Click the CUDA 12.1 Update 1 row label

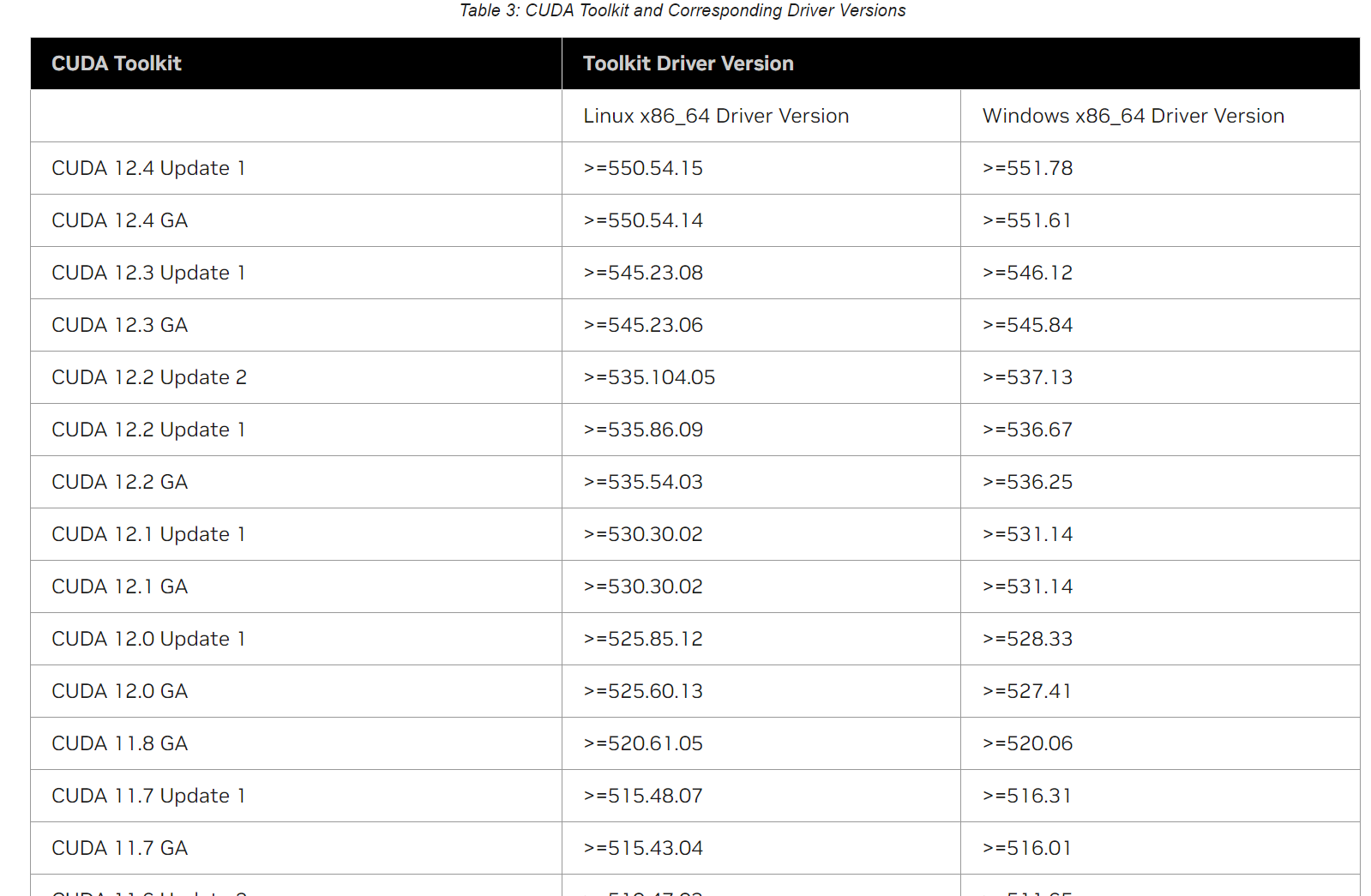click(148, 534)
